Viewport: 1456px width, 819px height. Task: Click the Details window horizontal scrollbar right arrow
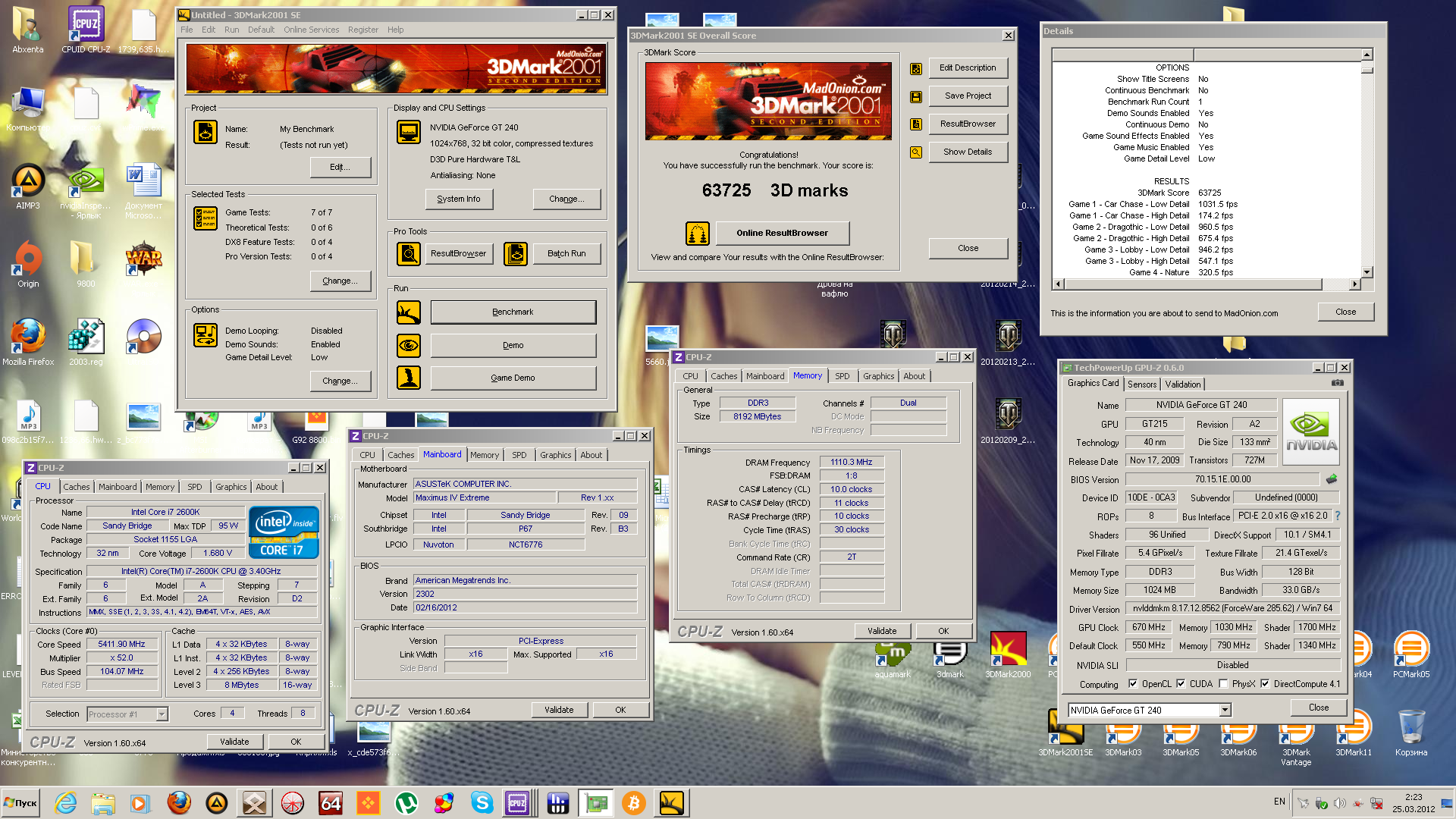click(1354, 284)
